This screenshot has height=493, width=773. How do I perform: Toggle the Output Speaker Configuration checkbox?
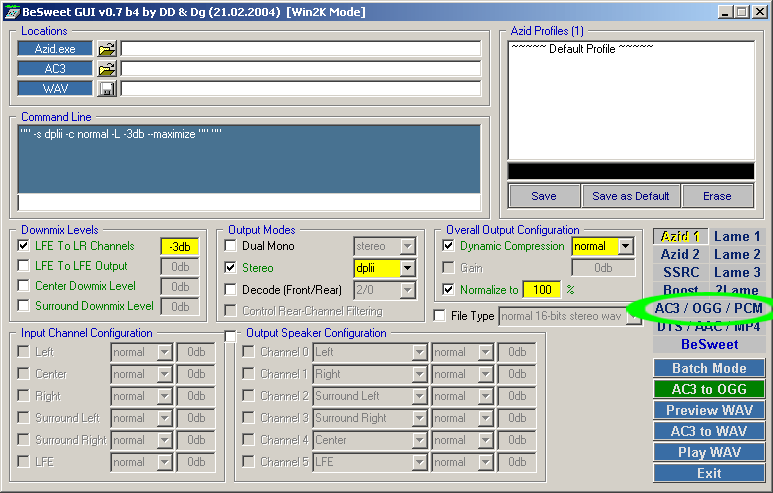pyautogui.click(x=230, y=336)
